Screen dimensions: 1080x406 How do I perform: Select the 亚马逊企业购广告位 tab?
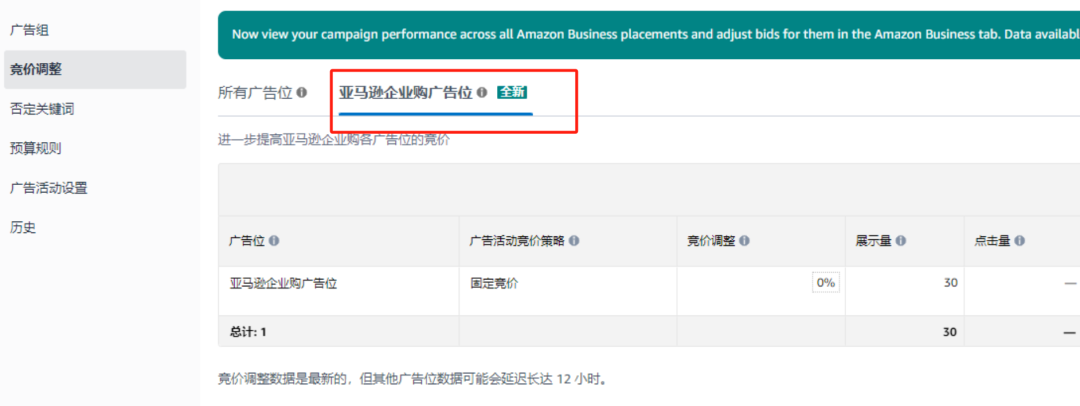click(x=405, y=93)
